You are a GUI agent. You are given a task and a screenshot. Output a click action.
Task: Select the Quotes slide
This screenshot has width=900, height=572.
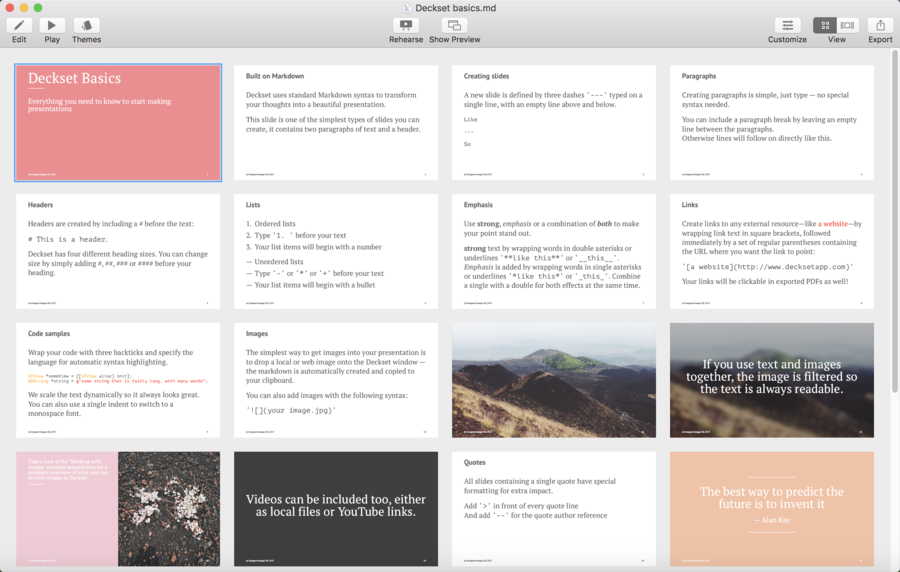554,509
